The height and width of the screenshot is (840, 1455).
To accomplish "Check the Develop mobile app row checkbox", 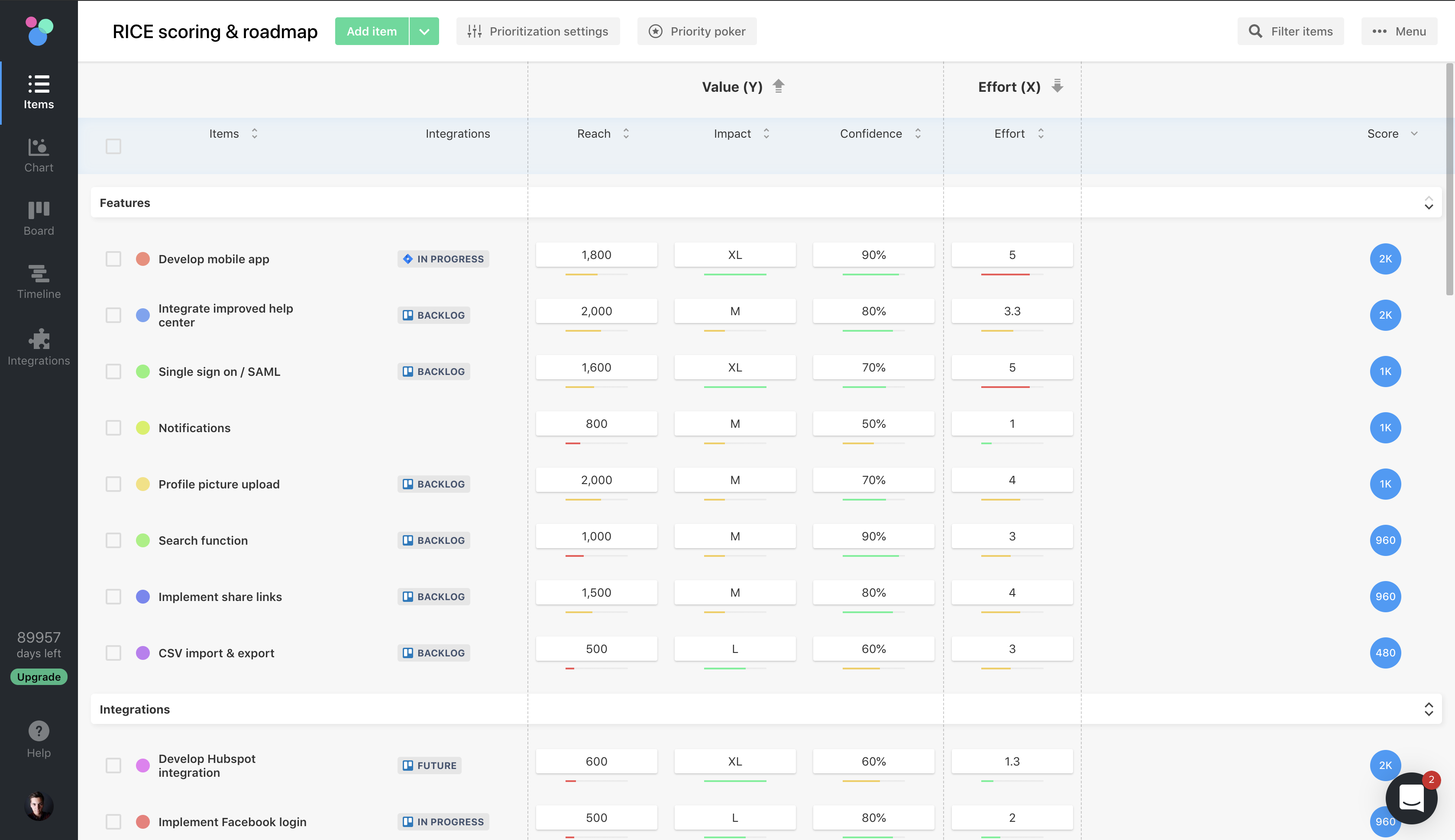I will [113, 258].
